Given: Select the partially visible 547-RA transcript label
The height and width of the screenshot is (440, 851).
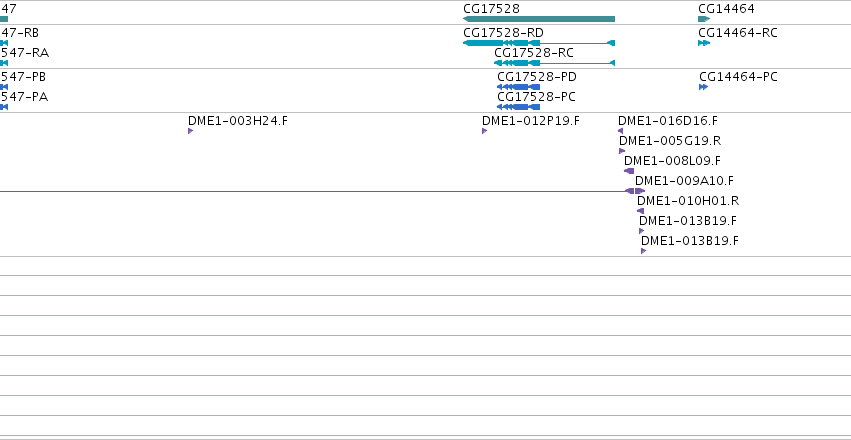Looking at the screenshot, I should click(24, 53).
